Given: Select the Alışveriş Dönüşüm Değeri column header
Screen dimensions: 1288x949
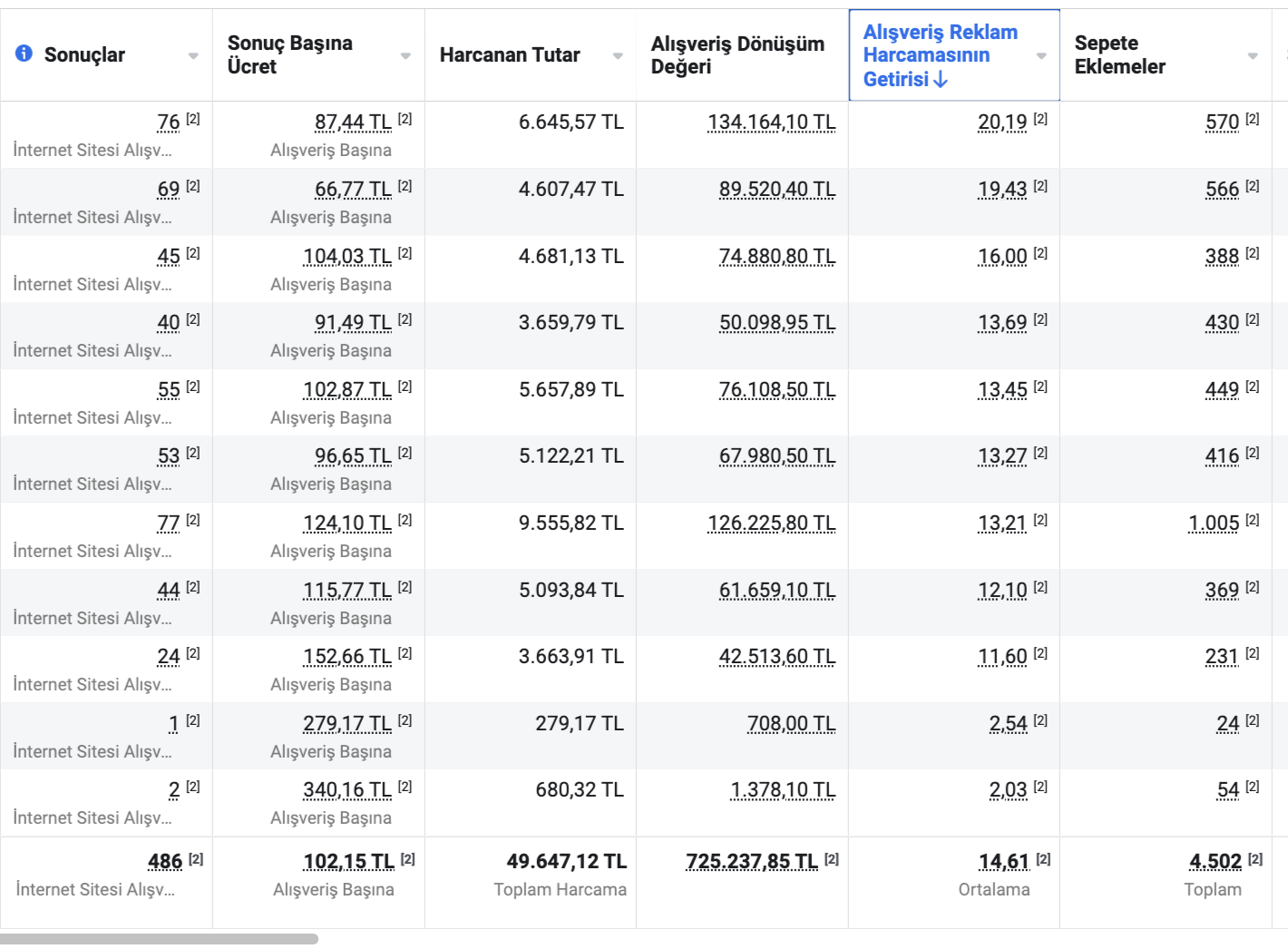Looking at the screenshot, I should click(x=737, y=55).
